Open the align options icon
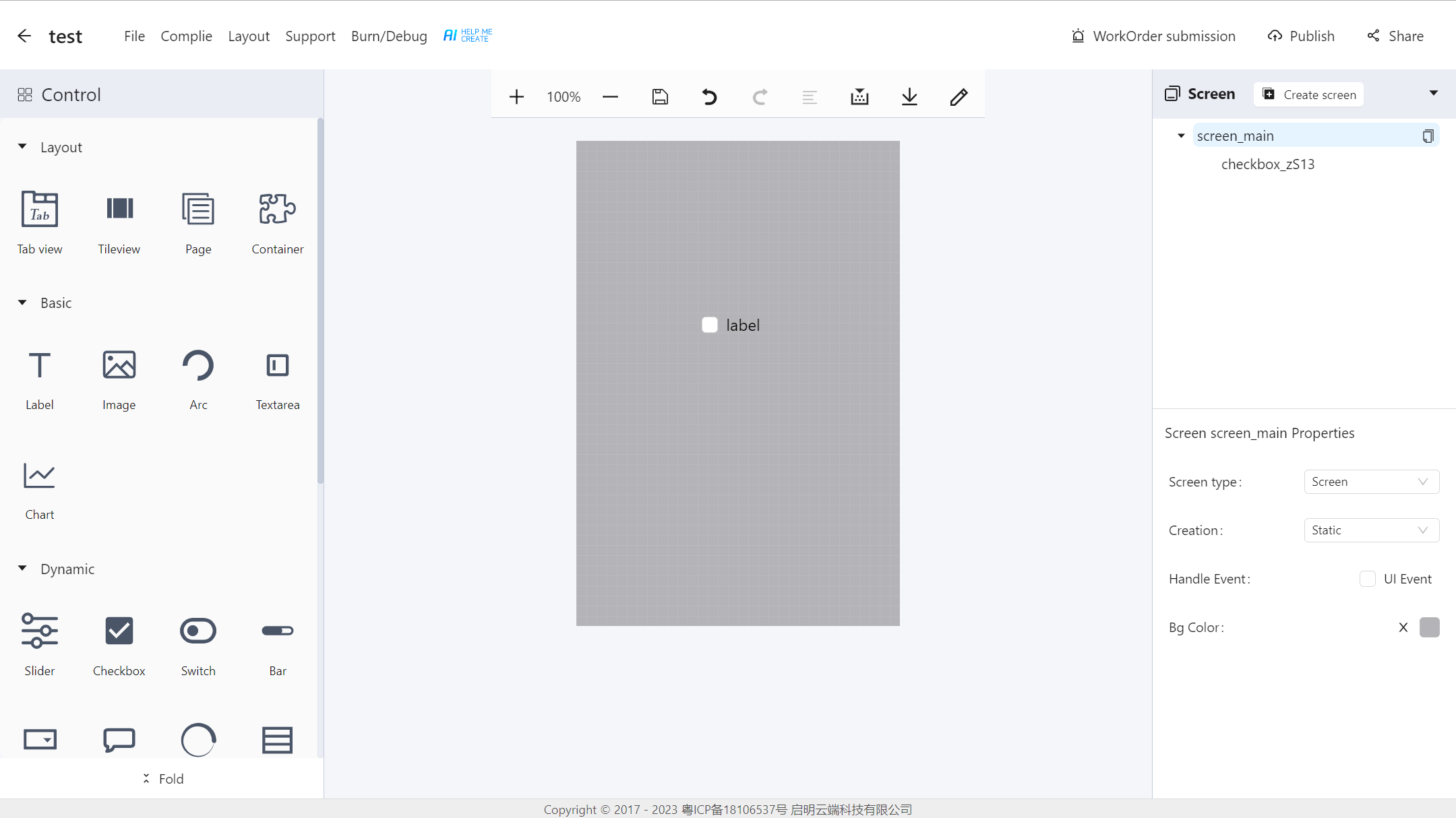This screenshot has height=818, width=1456. tap(810, 97)
